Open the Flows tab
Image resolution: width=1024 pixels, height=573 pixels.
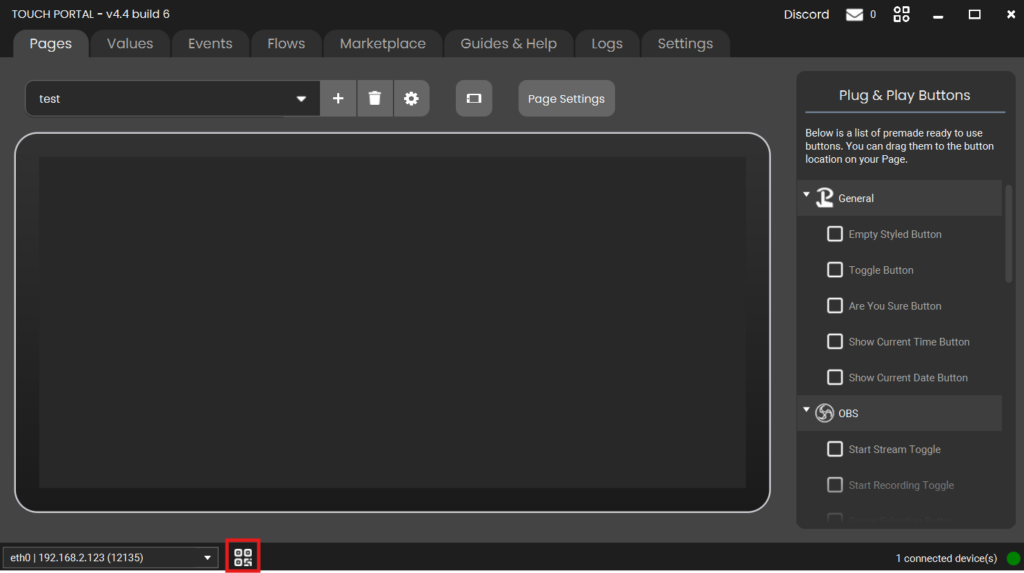(x=286, y=44)
